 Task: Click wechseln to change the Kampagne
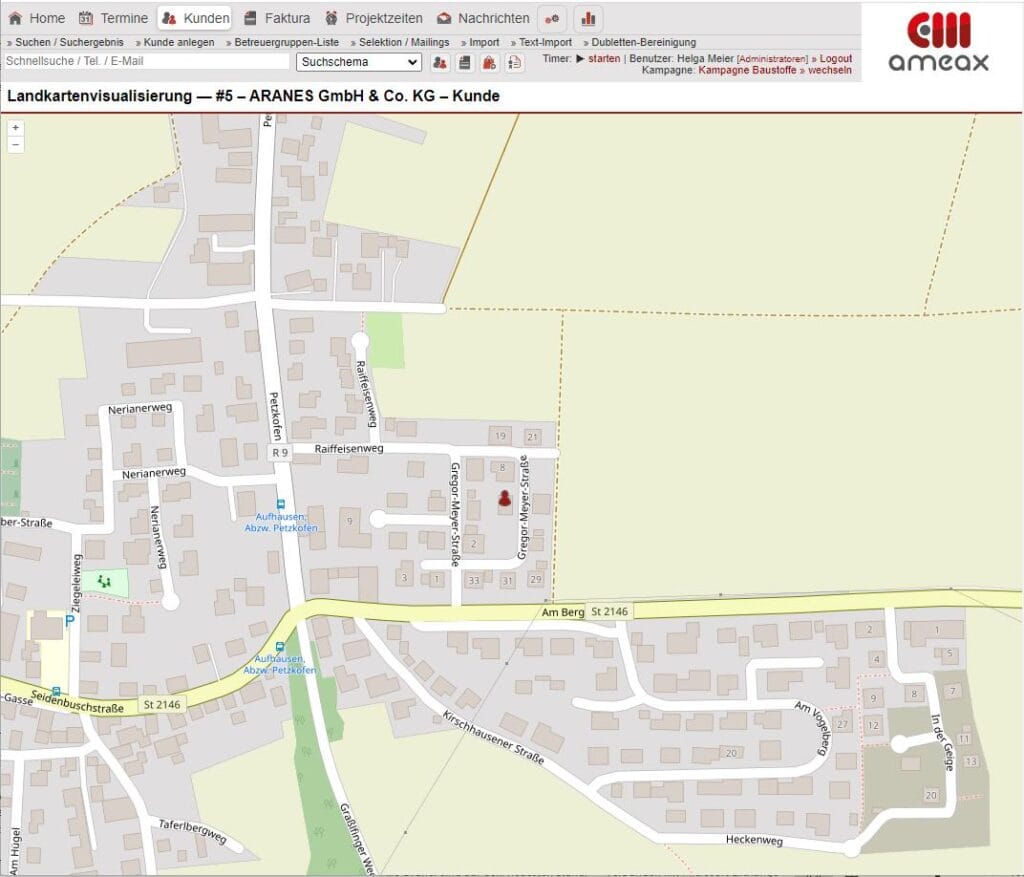(828, 70)
